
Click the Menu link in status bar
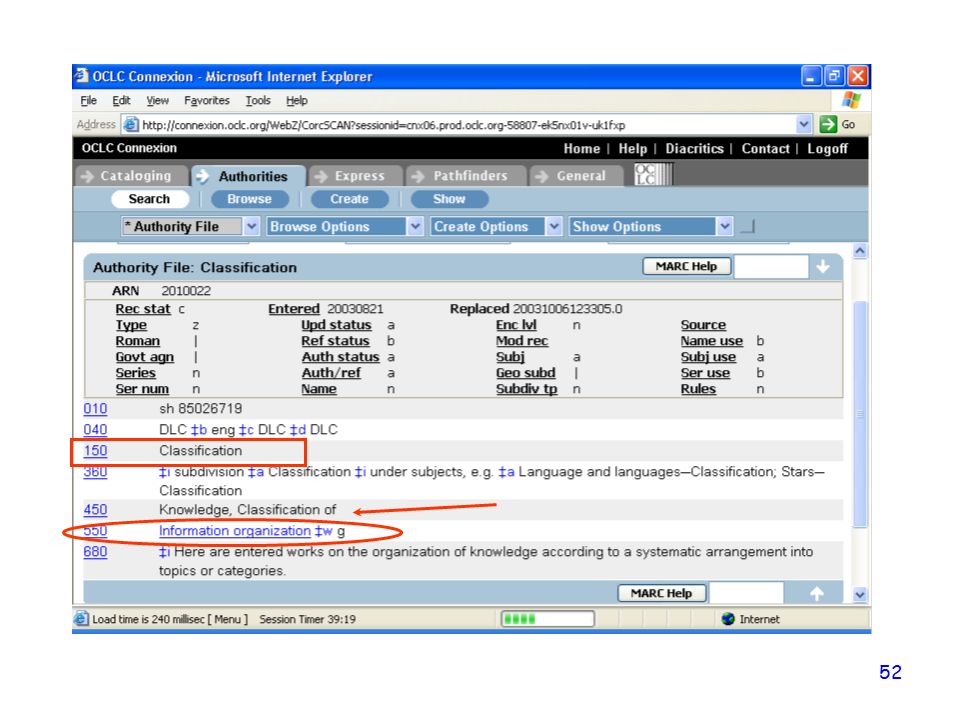point(228,619)
